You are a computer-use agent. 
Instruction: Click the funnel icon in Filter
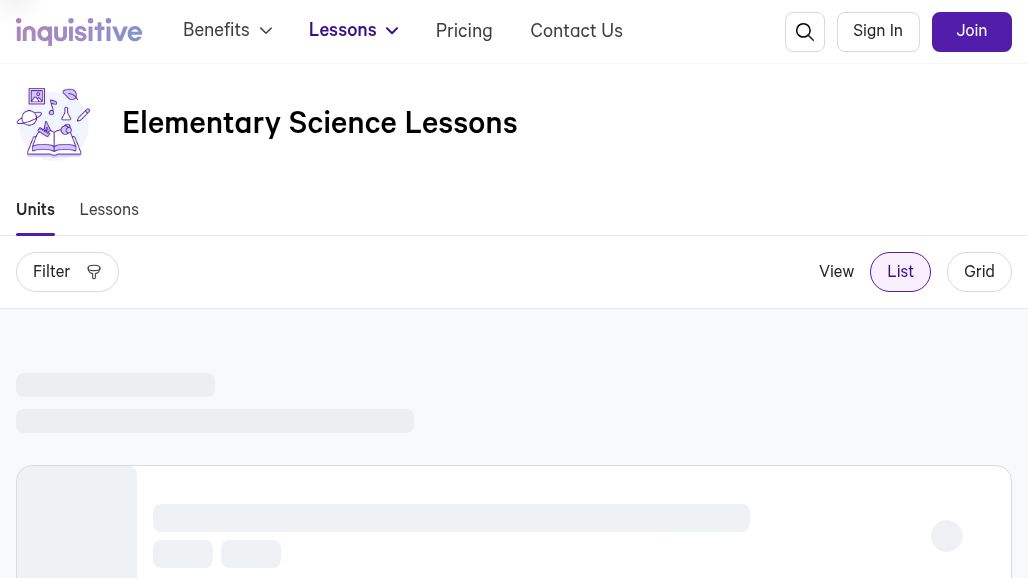click(94, 272)
